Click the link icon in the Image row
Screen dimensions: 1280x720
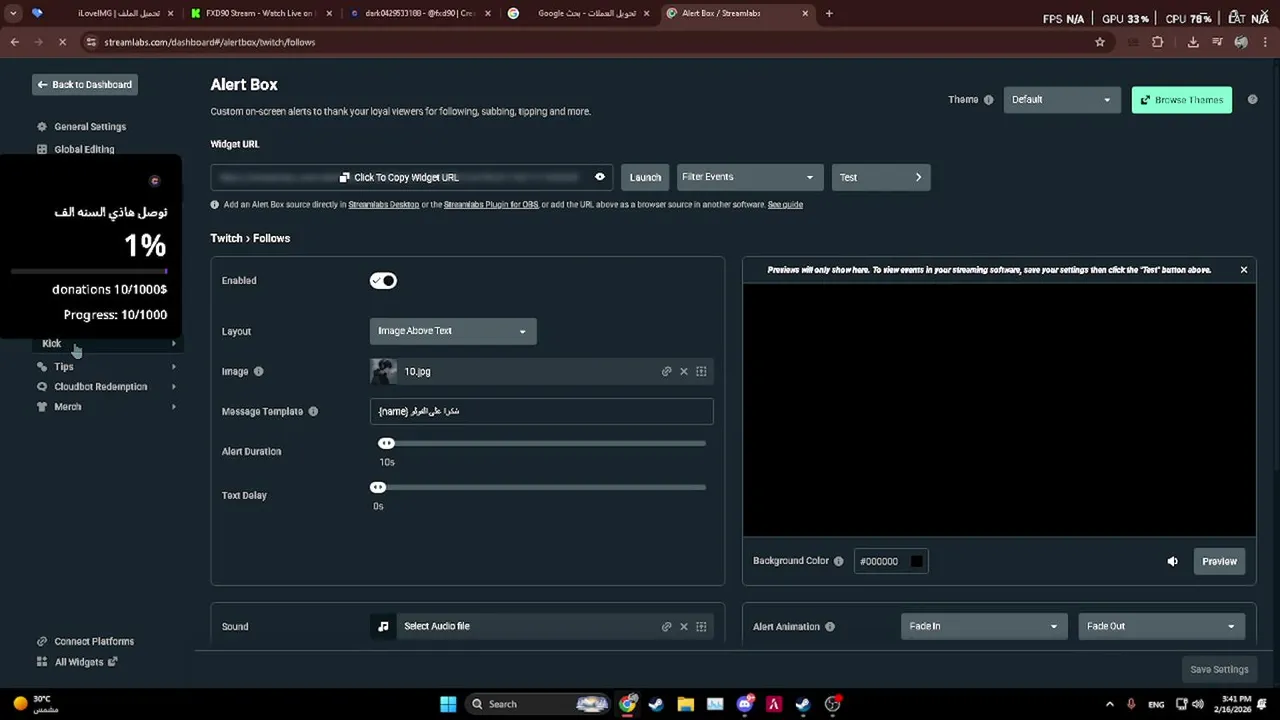(x=667, y=371)
